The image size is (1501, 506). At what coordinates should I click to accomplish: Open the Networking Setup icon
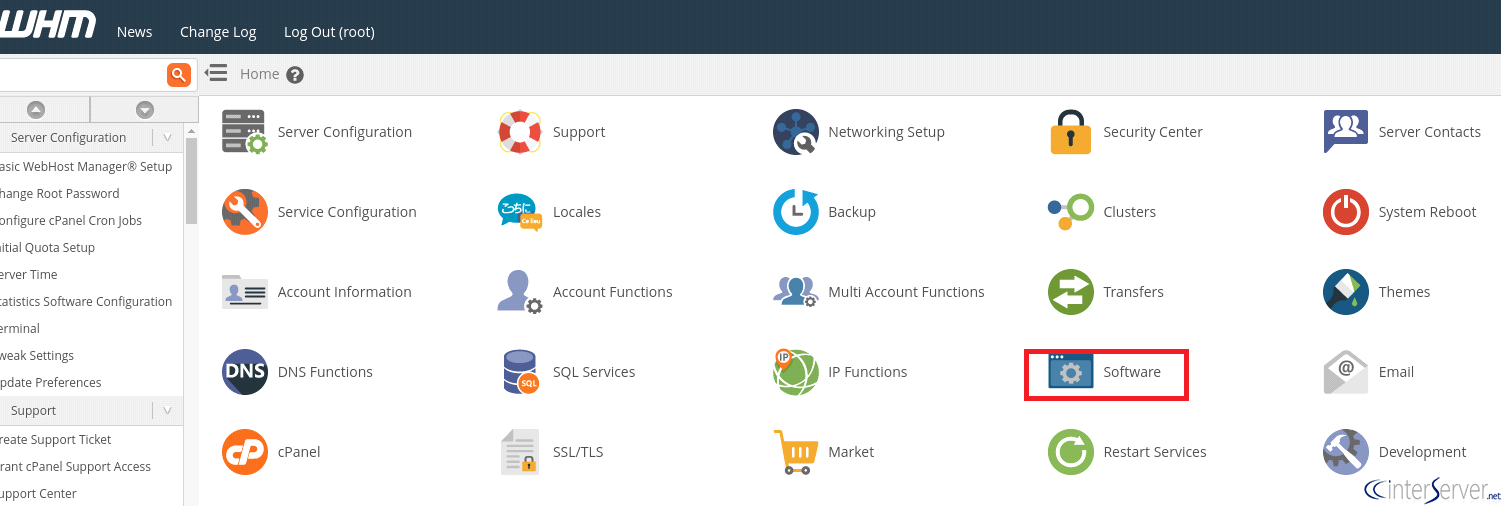796,132
